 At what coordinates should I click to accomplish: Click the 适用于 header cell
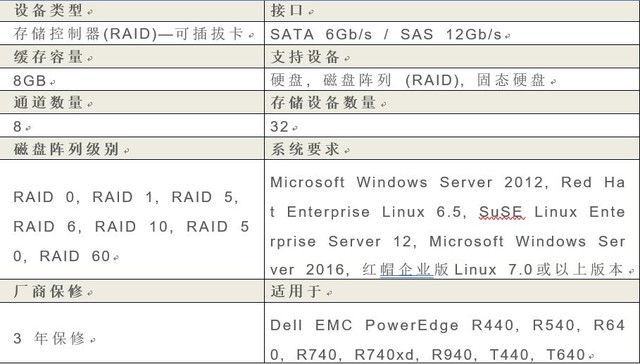click(452, 291)
